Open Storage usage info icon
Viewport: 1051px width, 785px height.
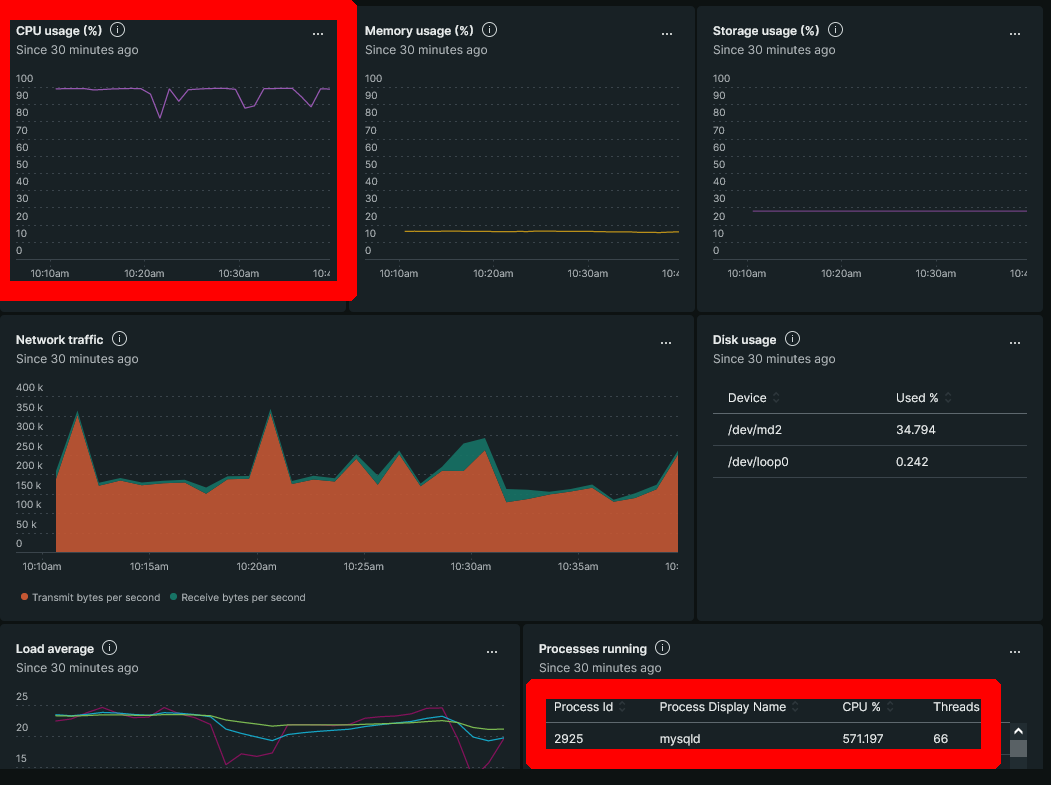[835, 30]
